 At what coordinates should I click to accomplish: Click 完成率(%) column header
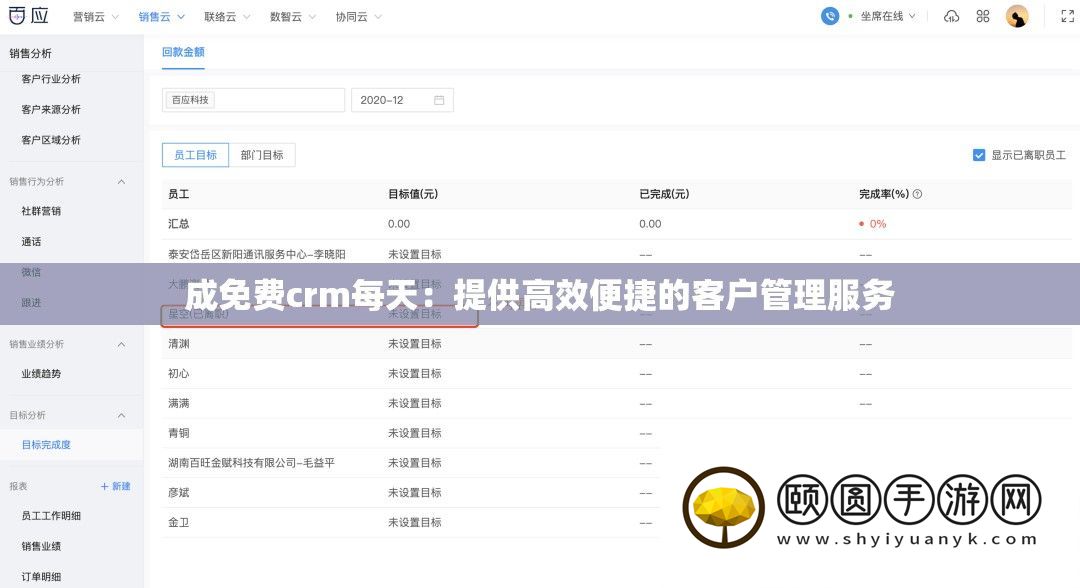[x=884, y=195]
